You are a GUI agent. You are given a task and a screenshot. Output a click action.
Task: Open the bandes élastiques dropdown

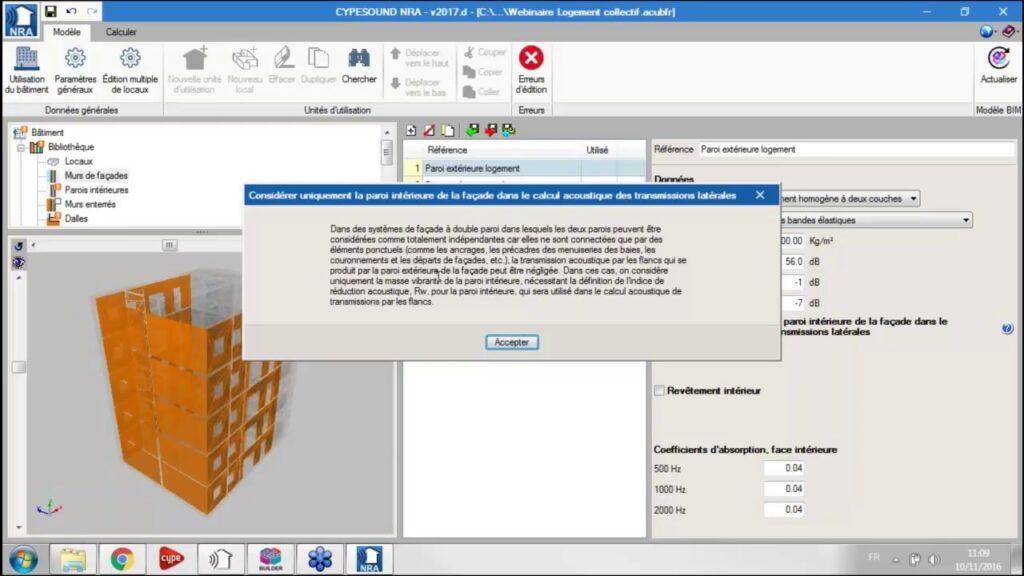[966, 220]
